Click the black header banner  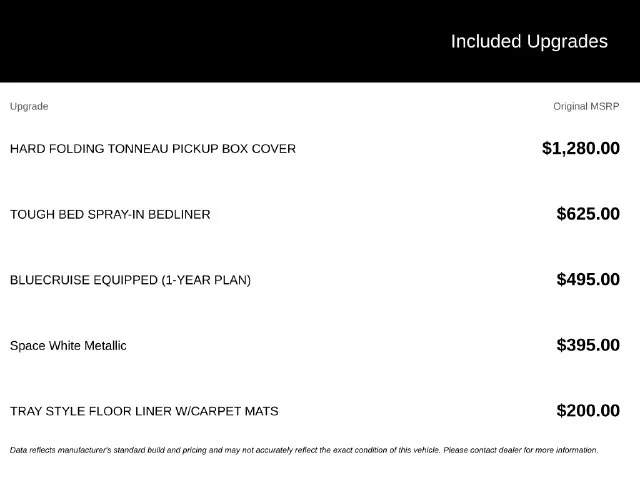tap(320, 41)
